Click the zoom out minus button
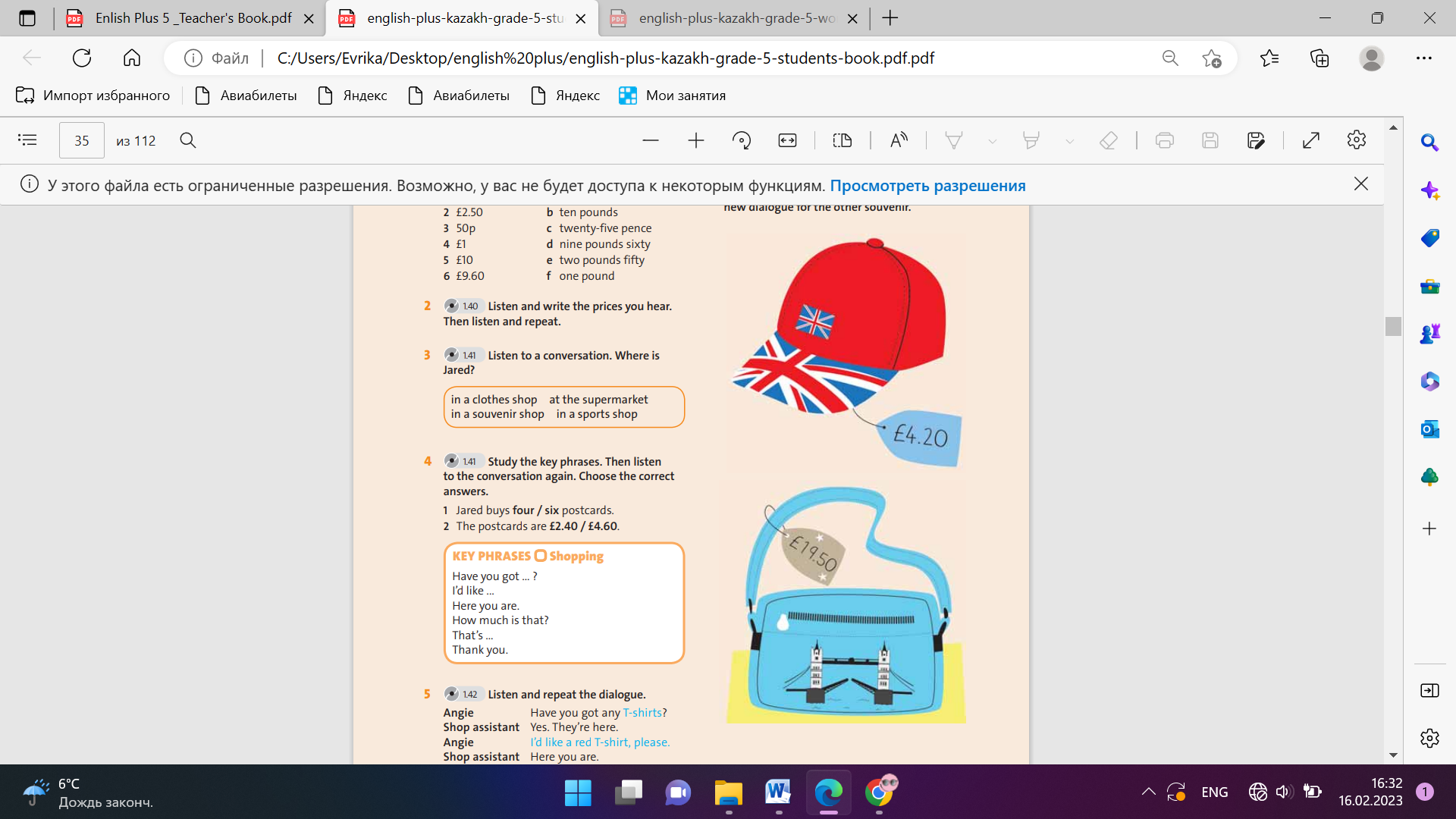The width and height of the screenshot is (1456, 819). [x=650, y=140]
